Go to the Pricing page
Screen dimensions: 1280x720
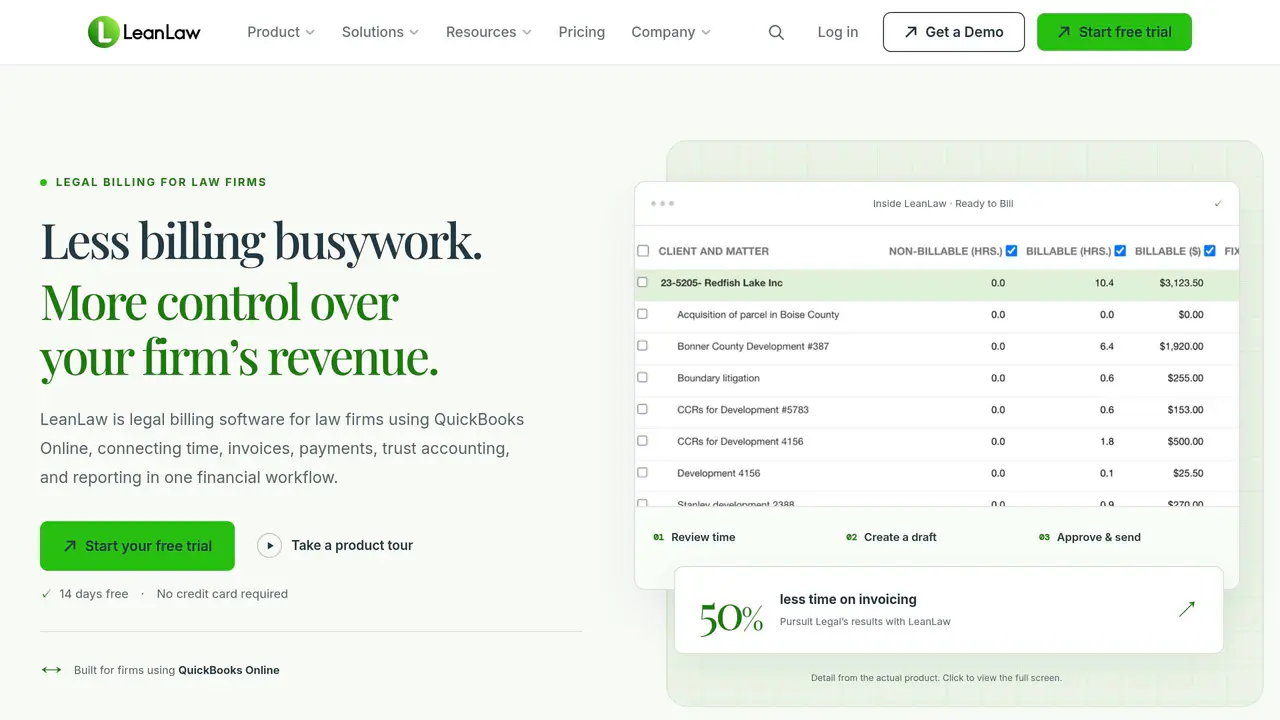point(582,32)
